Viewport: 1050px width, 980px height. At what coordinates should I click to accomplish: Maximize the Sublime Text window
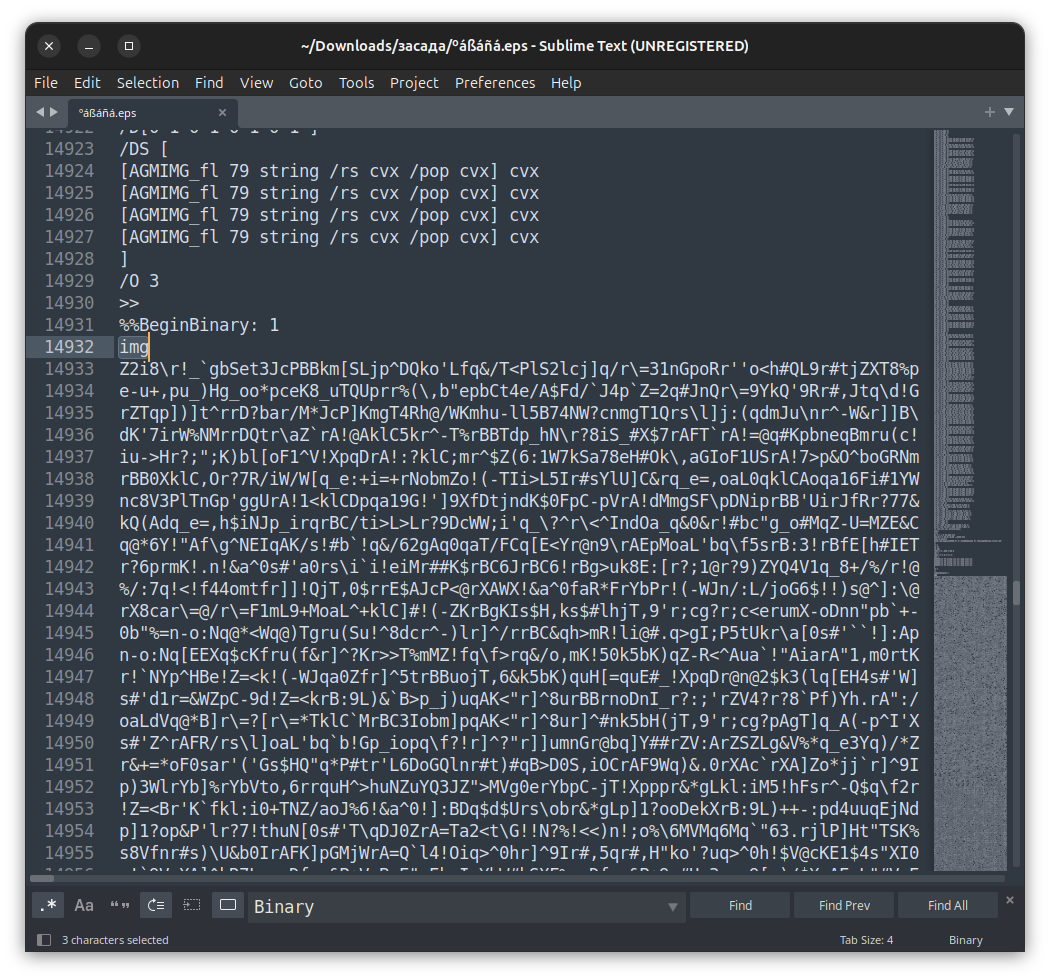pyautogui.click(x=129, y=46)
